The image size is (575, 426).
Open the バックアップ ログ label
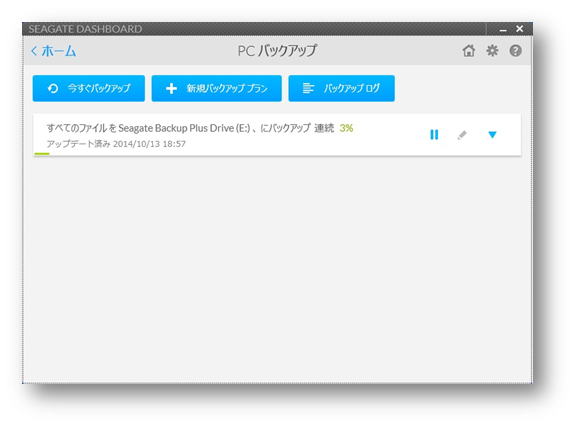(x=351, y=88)
